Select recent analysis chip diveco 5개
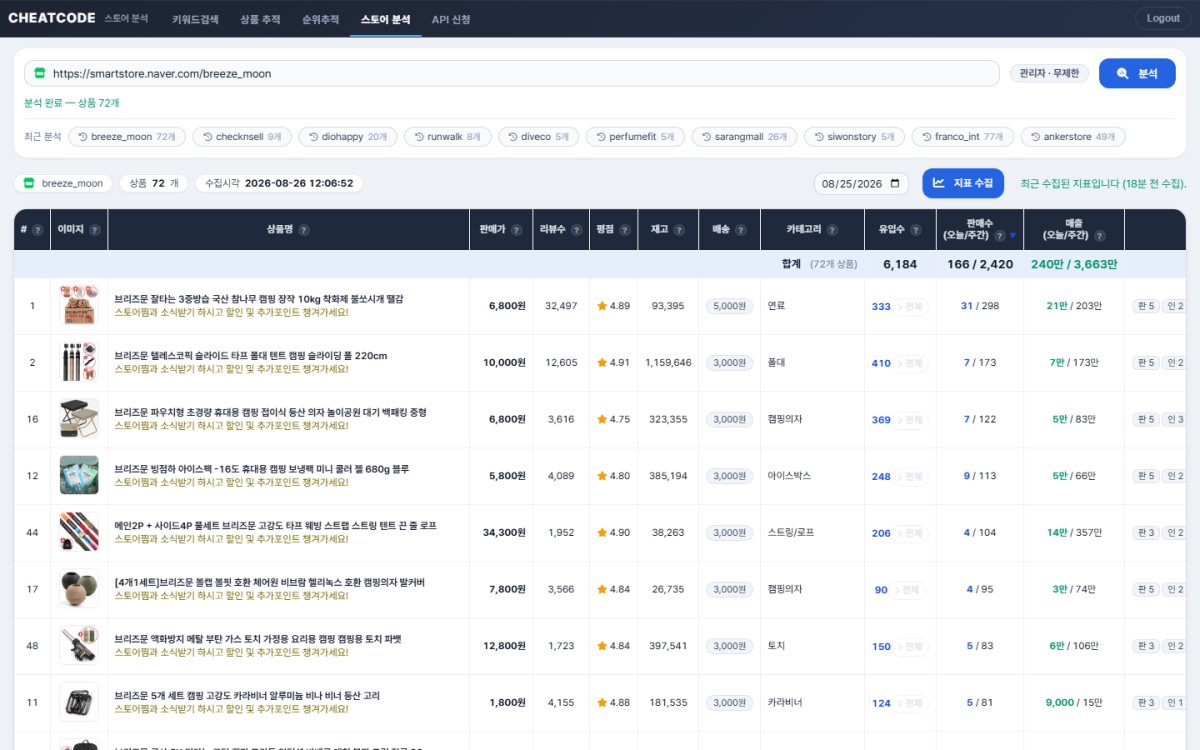Viewport: 1200px width, 750px height. click(539, 137)
